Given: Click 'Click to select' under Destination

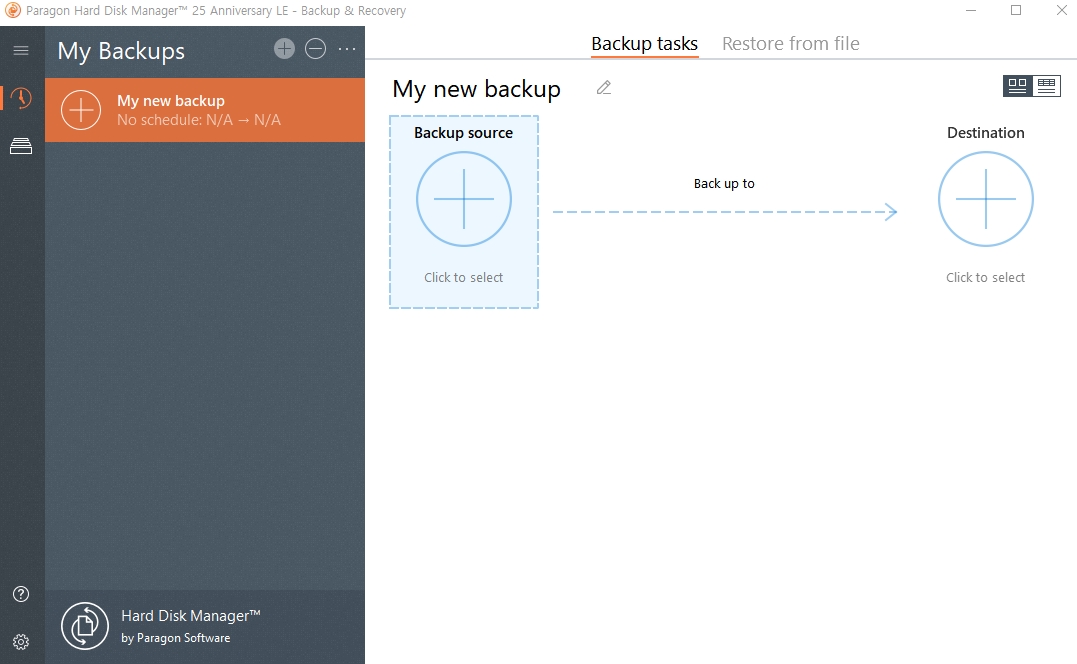Looking at the screenshot, I should click(x=986, y=277).
